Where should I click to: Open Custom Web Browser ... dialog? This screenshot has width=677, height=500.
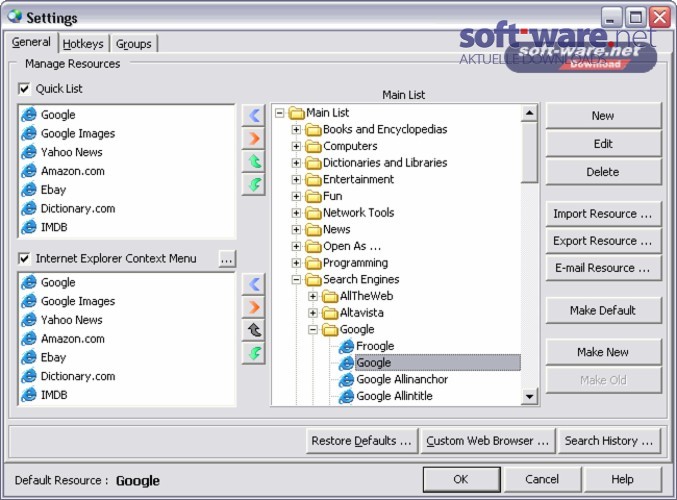[488, 441]
